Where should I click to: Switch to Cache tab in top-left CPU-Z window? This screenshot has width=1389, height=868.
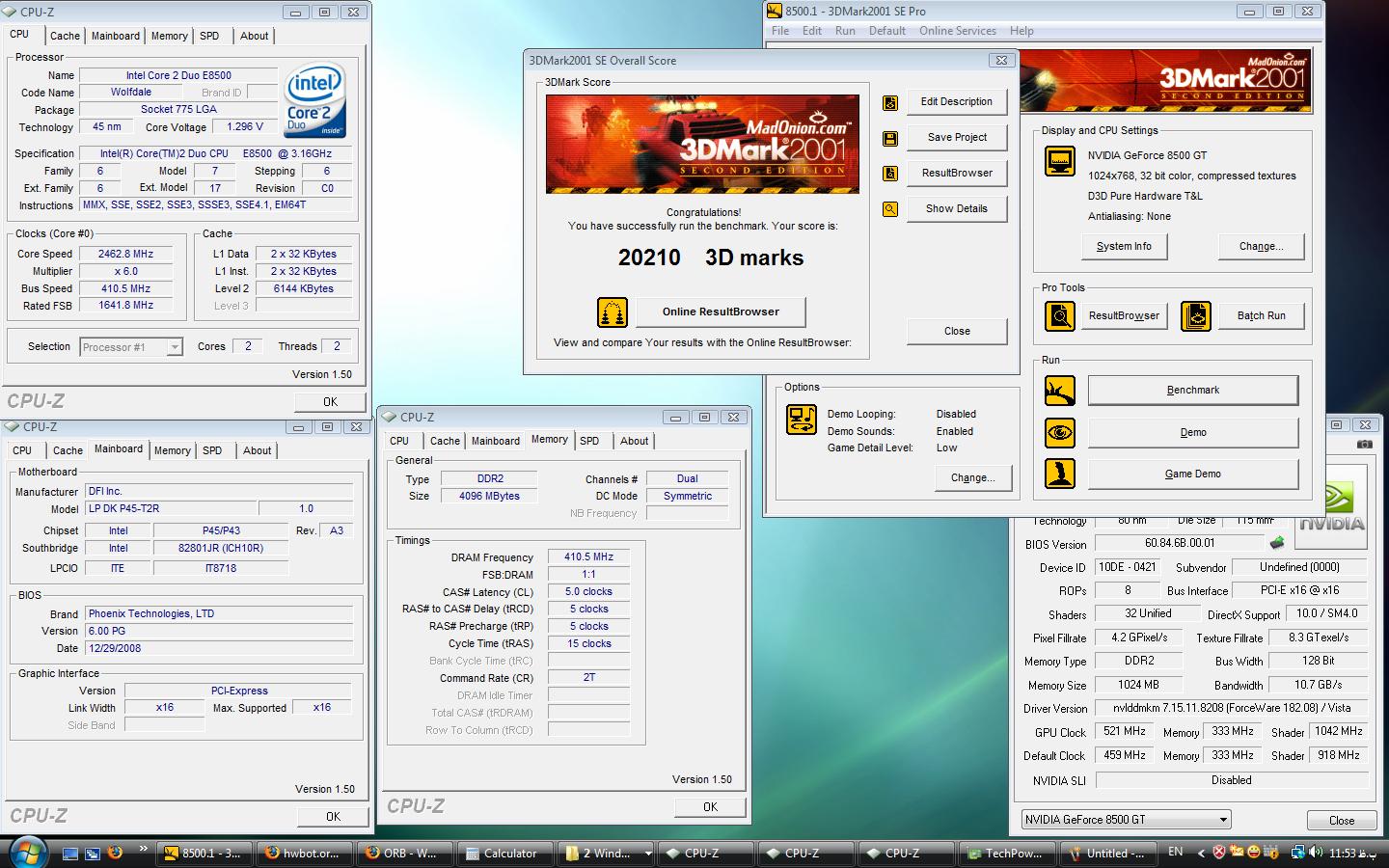click(65, 36)
